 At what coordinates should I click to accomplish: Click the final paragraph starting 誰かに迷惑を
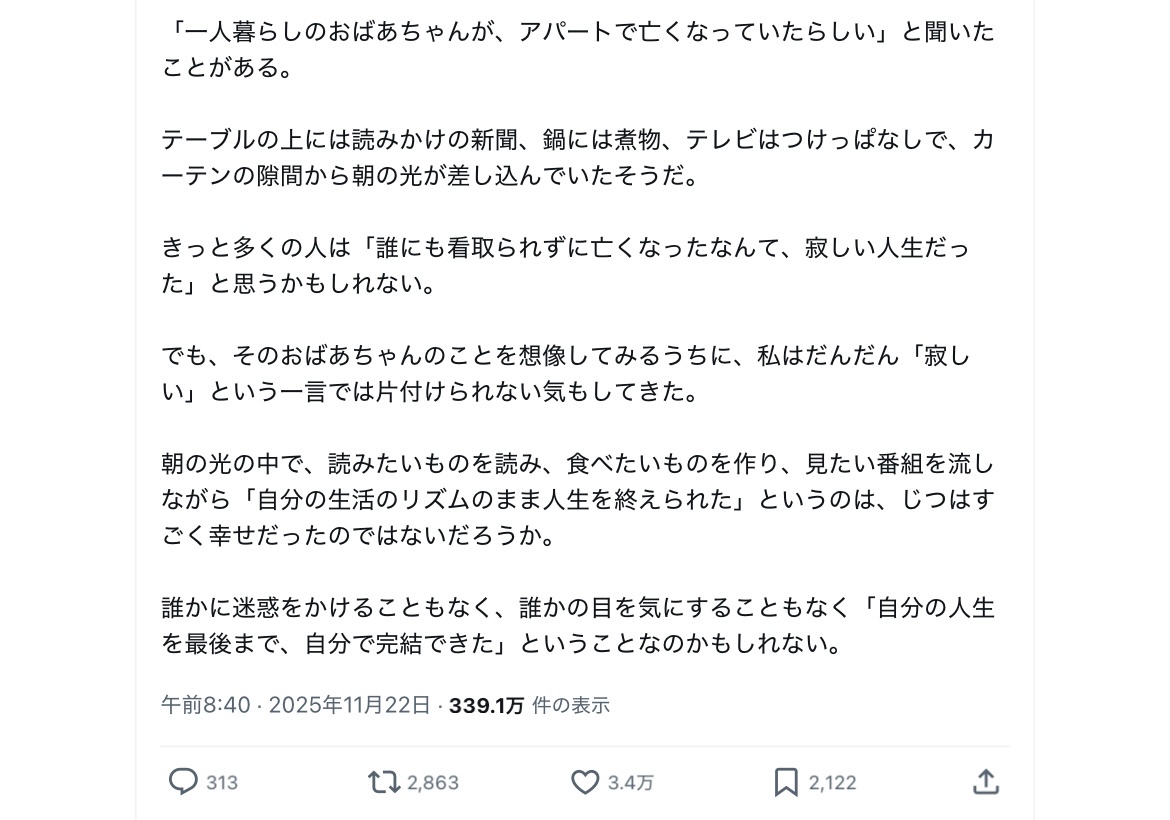pos(578,626)
